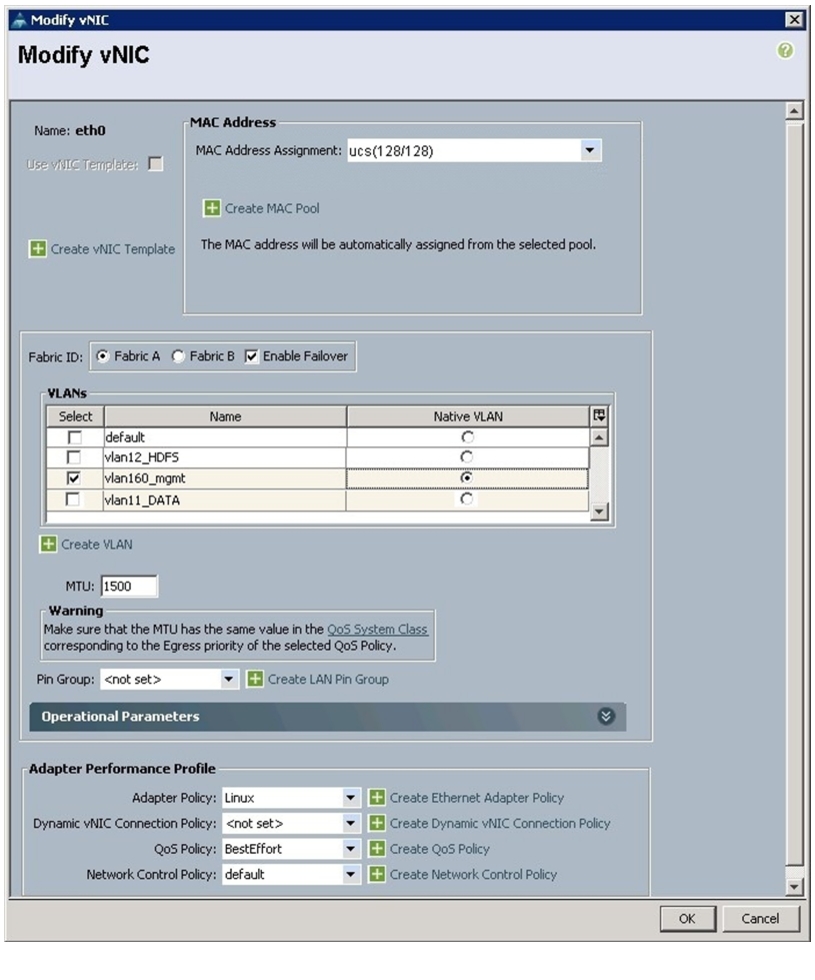Click the green help question mark icon

[785, 50]
